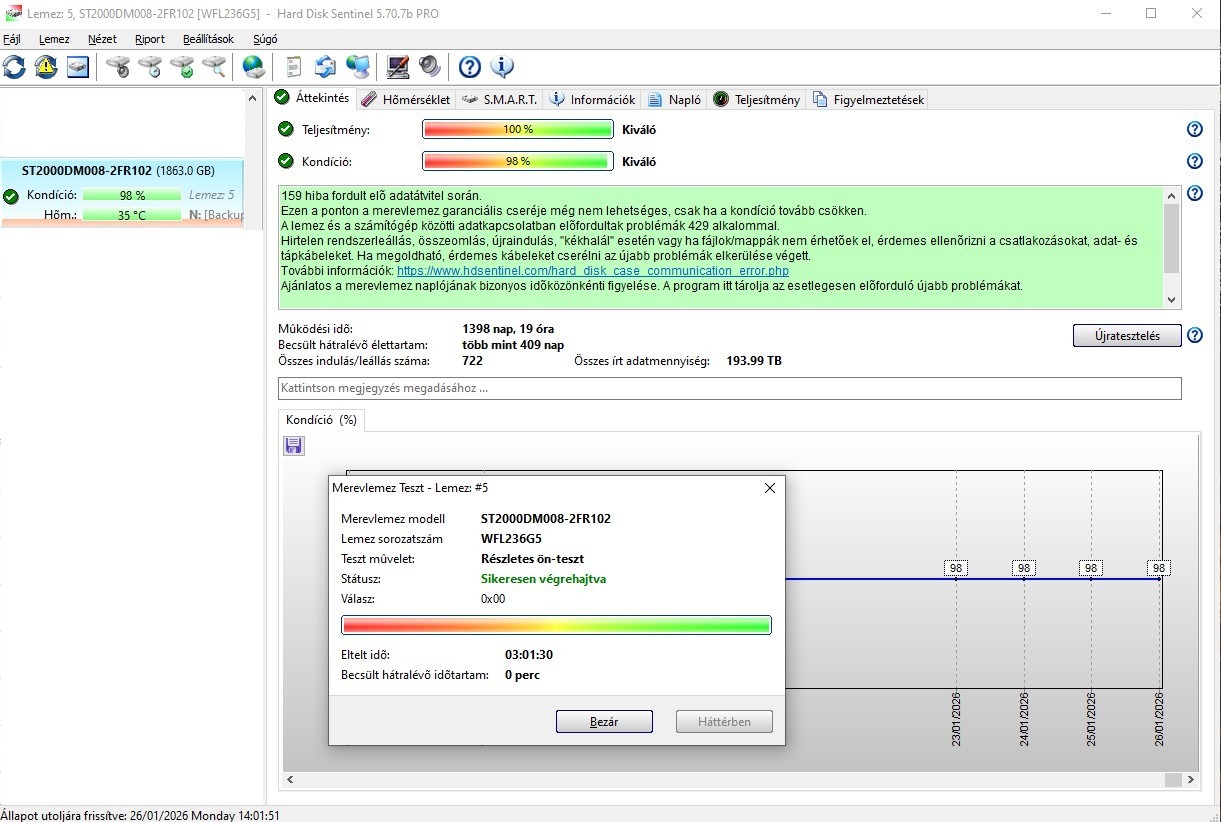The image size is (1221, 822).
Task: Click the globe over disk toolbar icon
Action: pyautogui.click(x=254, y=67)
